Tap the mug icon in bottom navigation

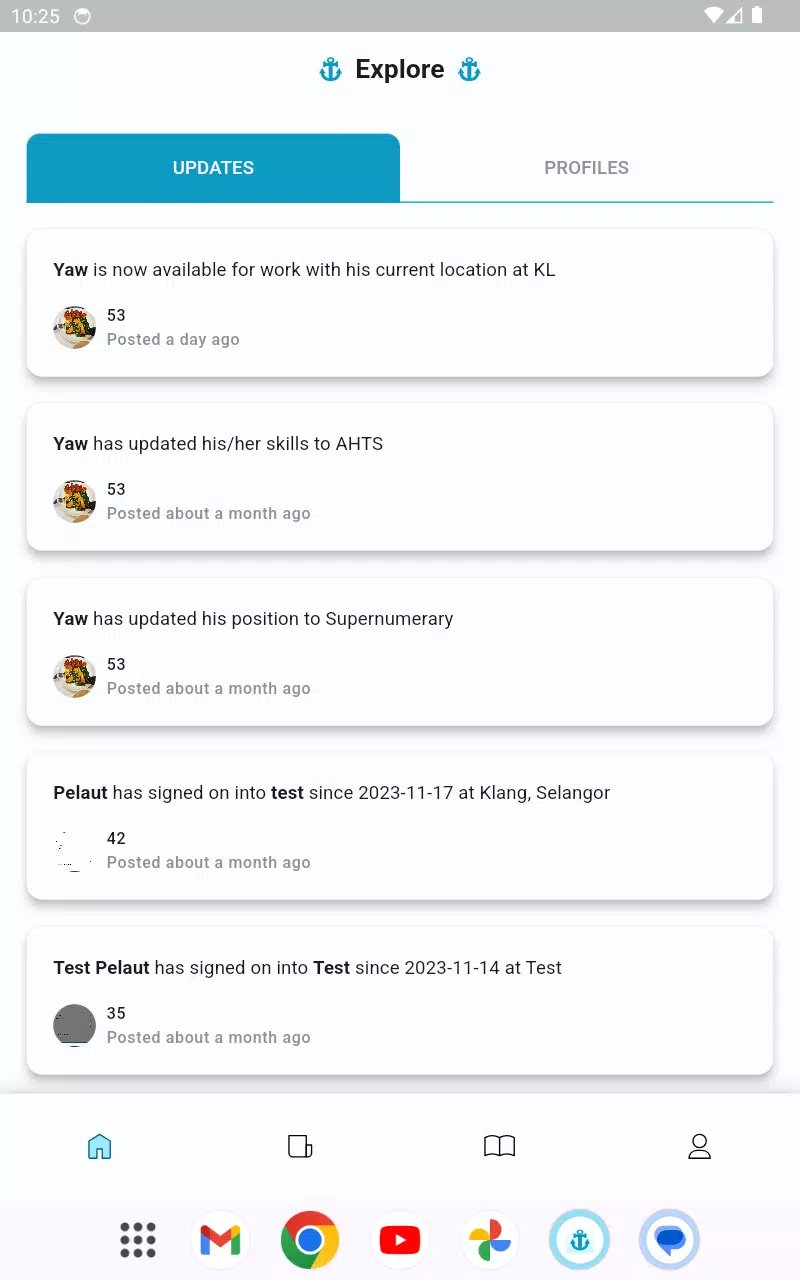[300, 1146]
